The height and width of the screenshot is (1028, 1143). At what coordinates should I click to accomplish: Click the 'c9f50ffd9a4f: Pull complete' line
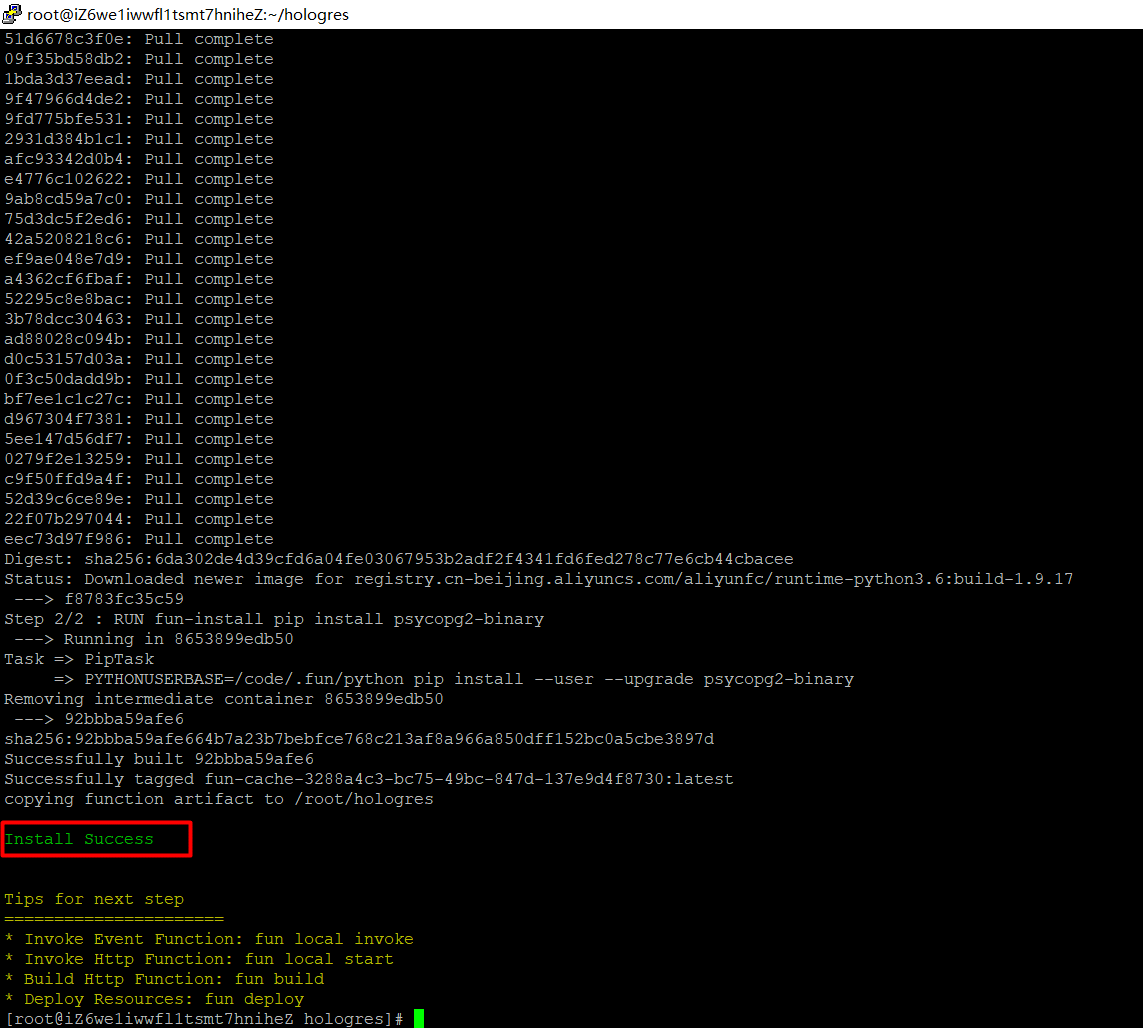(x=139, y=479)
